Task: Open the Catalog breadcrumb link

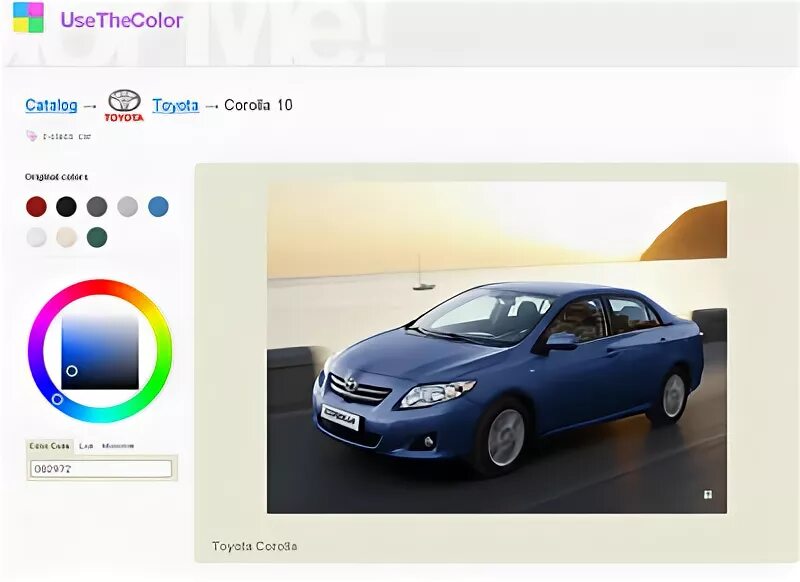Action: [x=51, y=105]
